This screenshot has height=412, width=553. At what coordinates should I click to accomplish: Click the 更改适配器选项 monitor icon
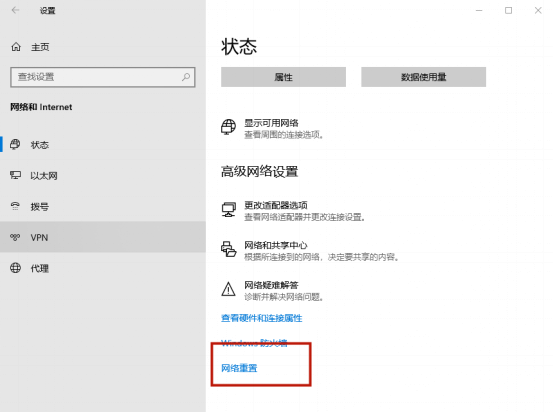(x=229, y=210)
